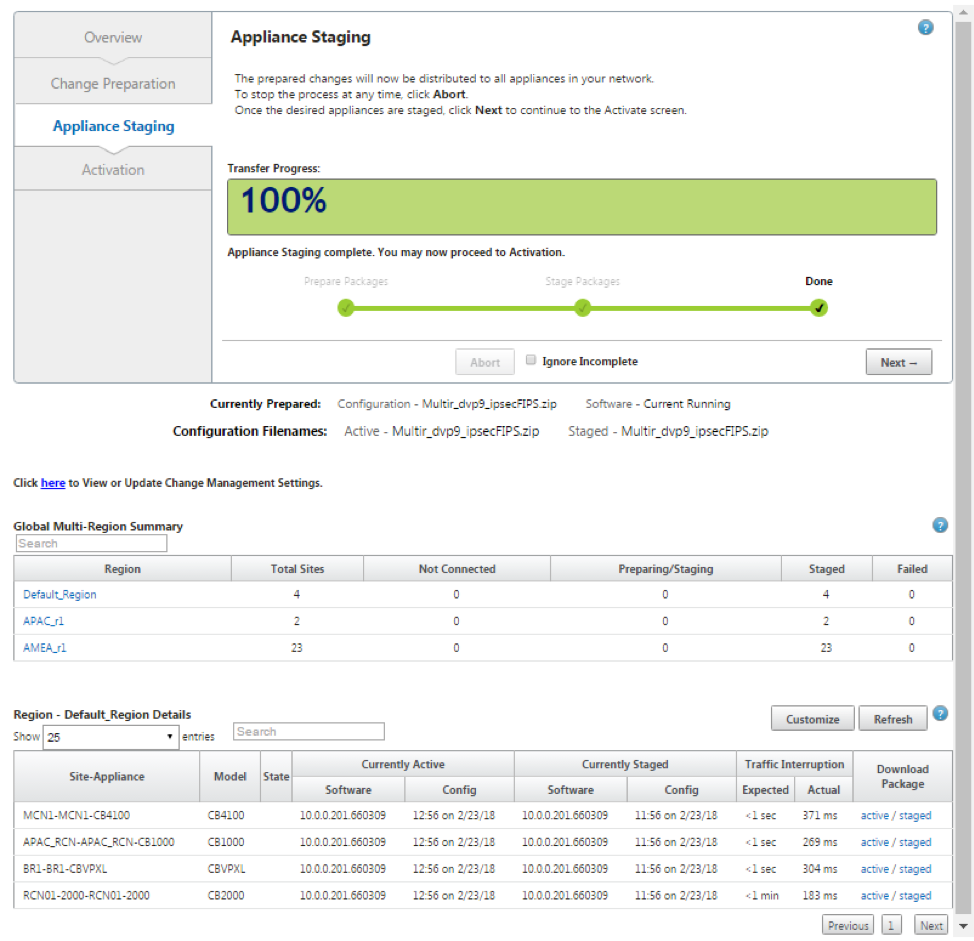Follow the 'here' Change Management Settings link
The height and width of the screenshot is (941, 974).
click(53, 483)
